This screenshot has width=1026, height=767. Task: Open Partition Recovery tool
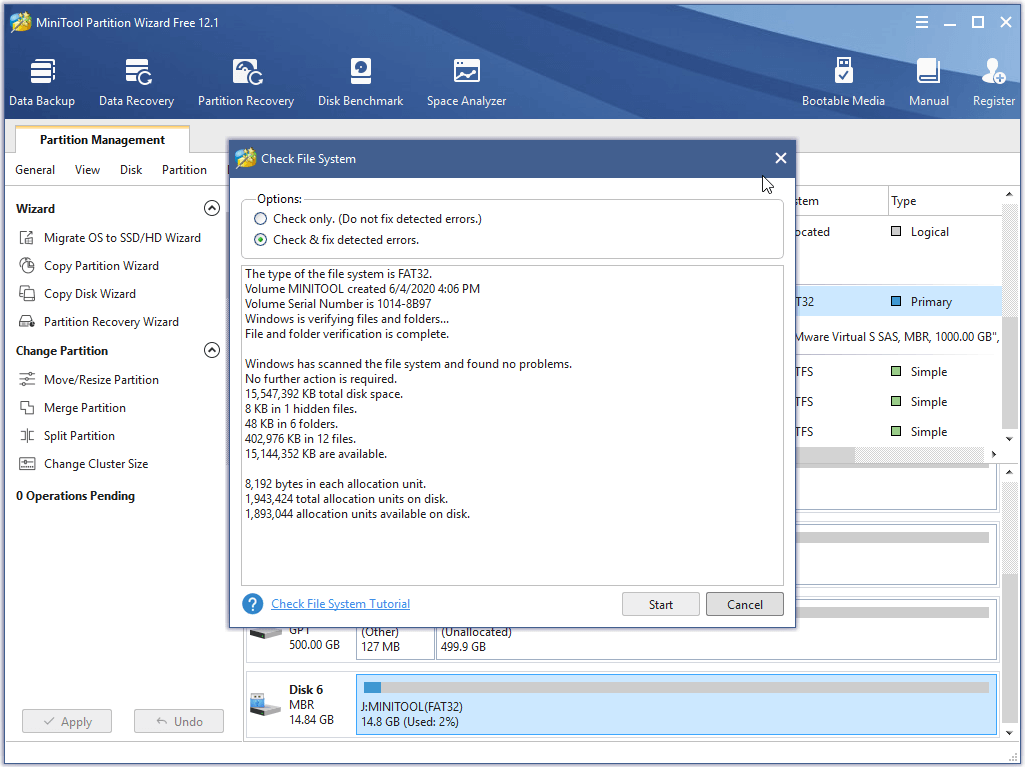click(246, 82)
